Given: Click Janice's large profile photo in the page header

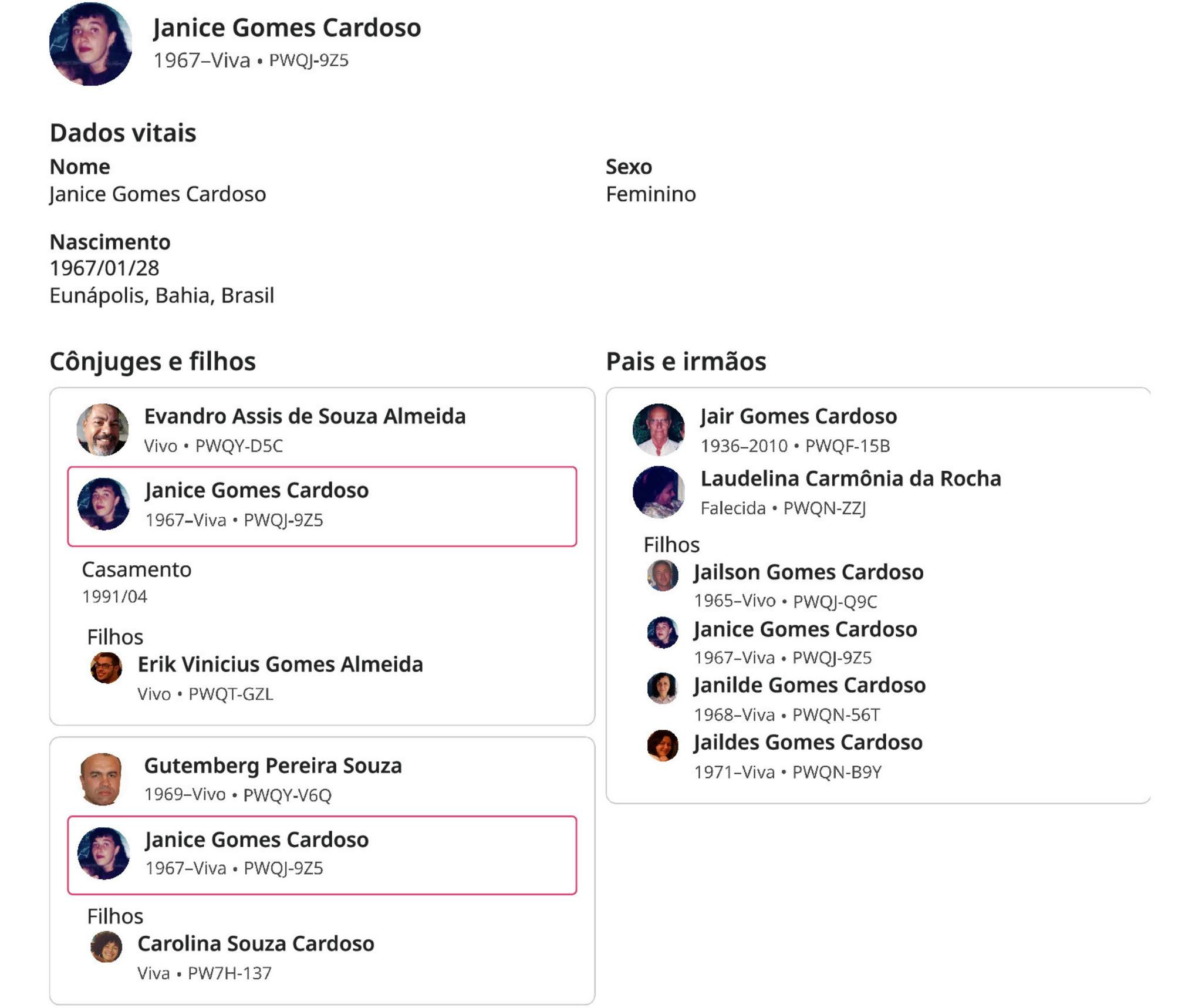Looking at the screenshot, I should pyautogui.click(x=90, y=44).
